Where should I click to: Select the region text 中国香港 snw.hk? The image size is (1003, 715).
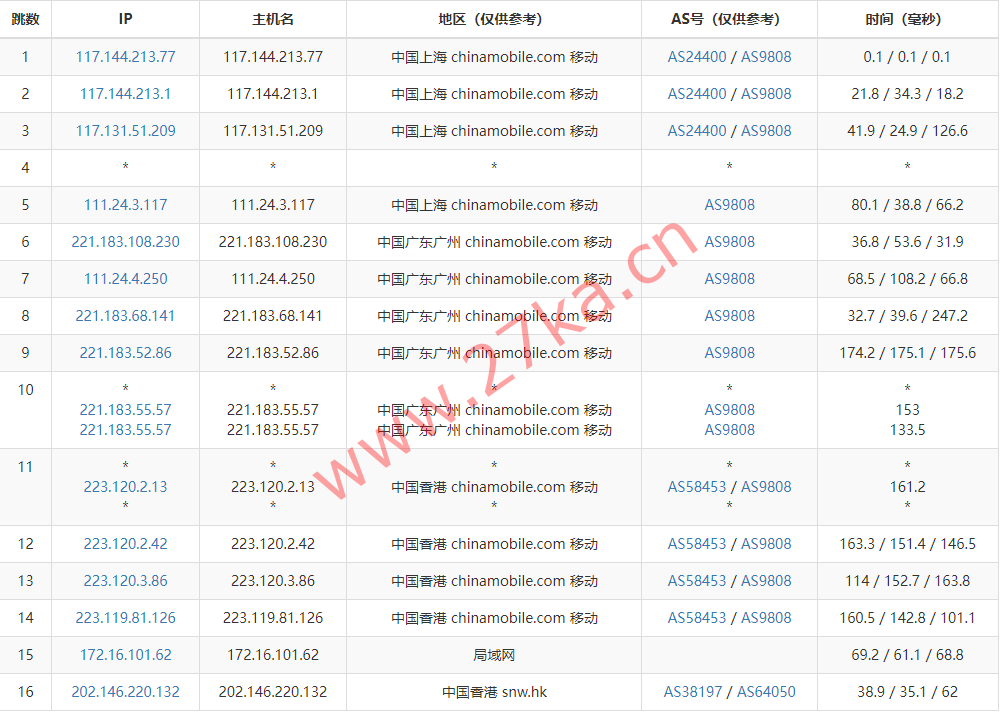coord(494,692)
